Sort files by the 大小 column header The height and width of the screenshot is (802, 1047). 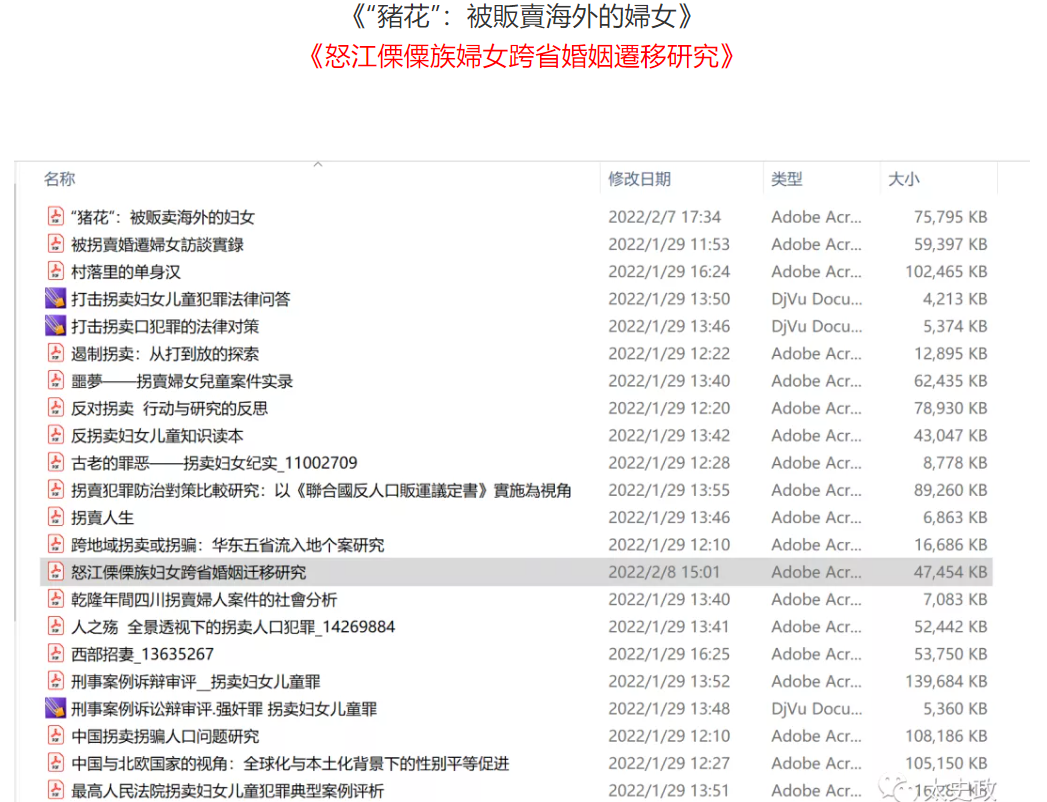coord(903,179)
